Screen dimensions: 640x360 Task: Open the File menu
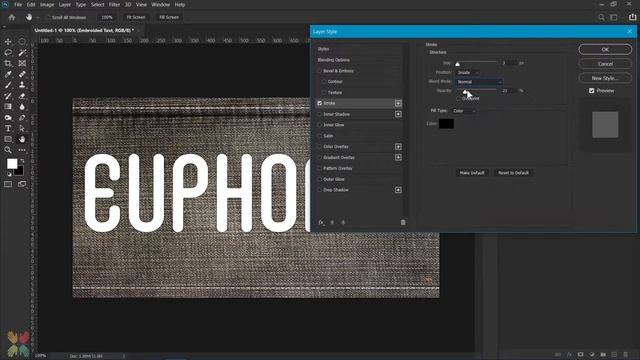point(18,4)
